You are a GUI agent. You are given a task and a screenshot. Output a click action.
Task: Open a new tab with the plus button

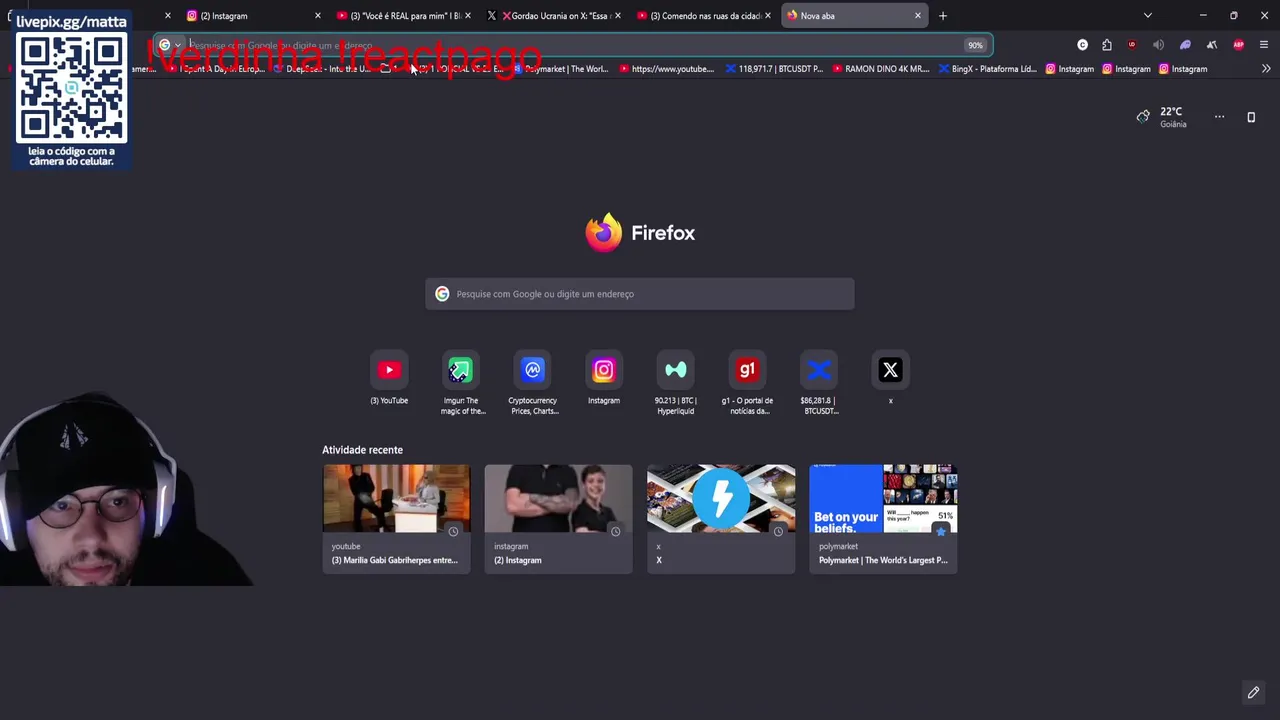(x=942, y=16)
